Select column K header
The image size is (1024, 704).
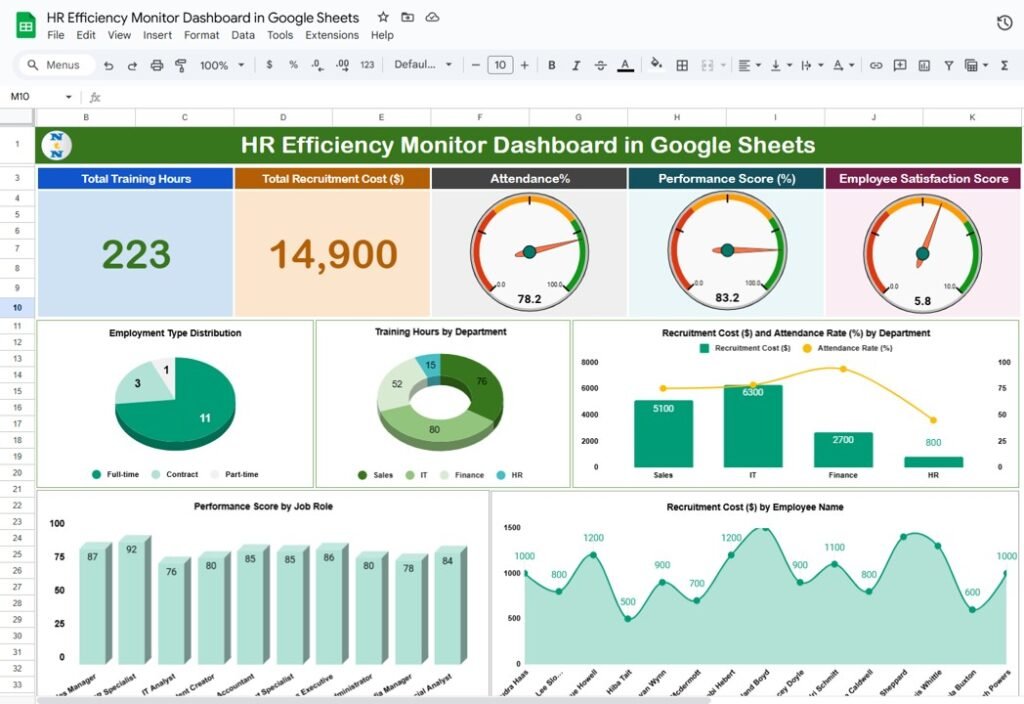click(x=972, y=117)
